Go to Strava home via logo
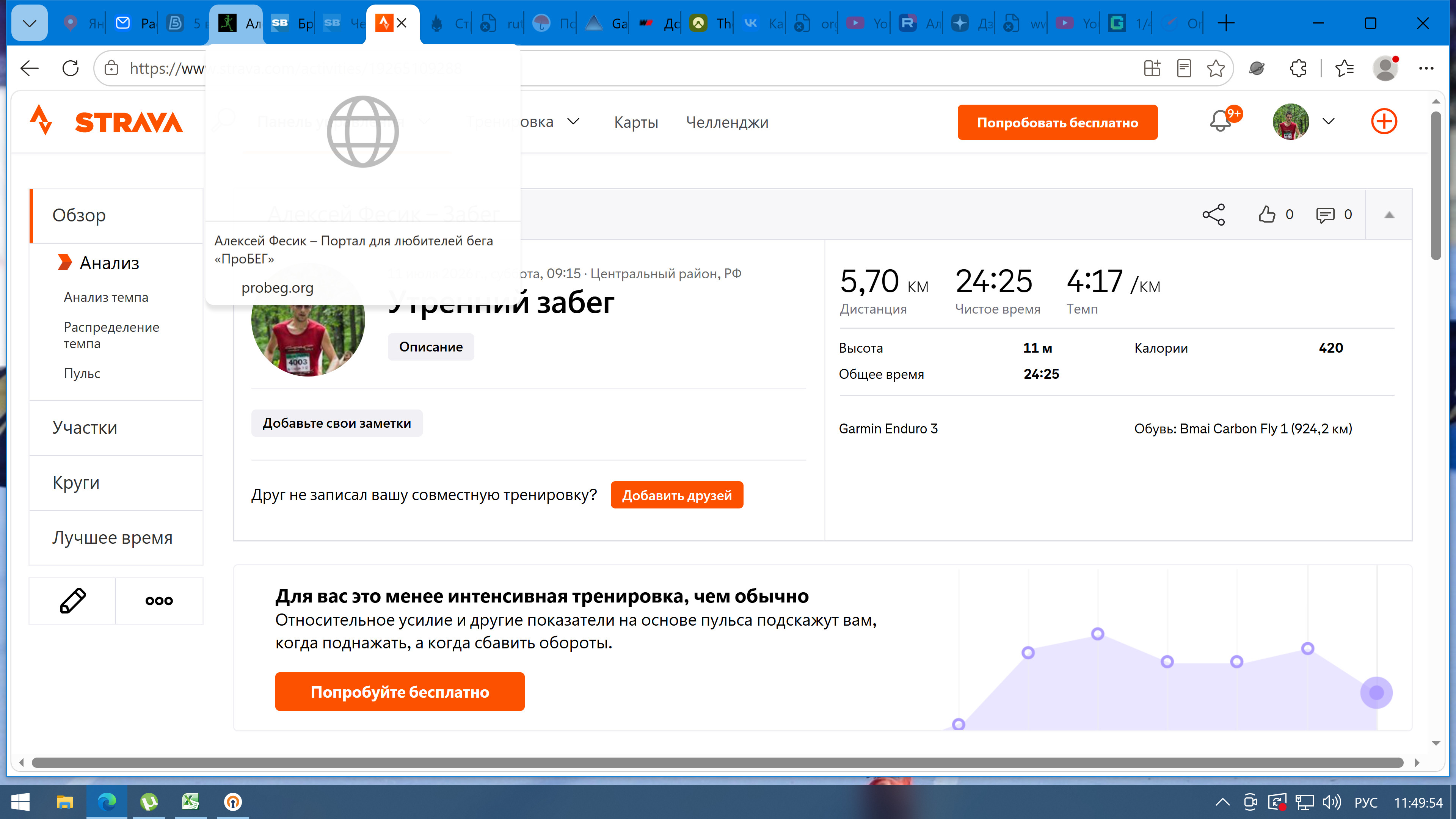The width and height of the screenshot is (1456, 819). tap(106, 121)
